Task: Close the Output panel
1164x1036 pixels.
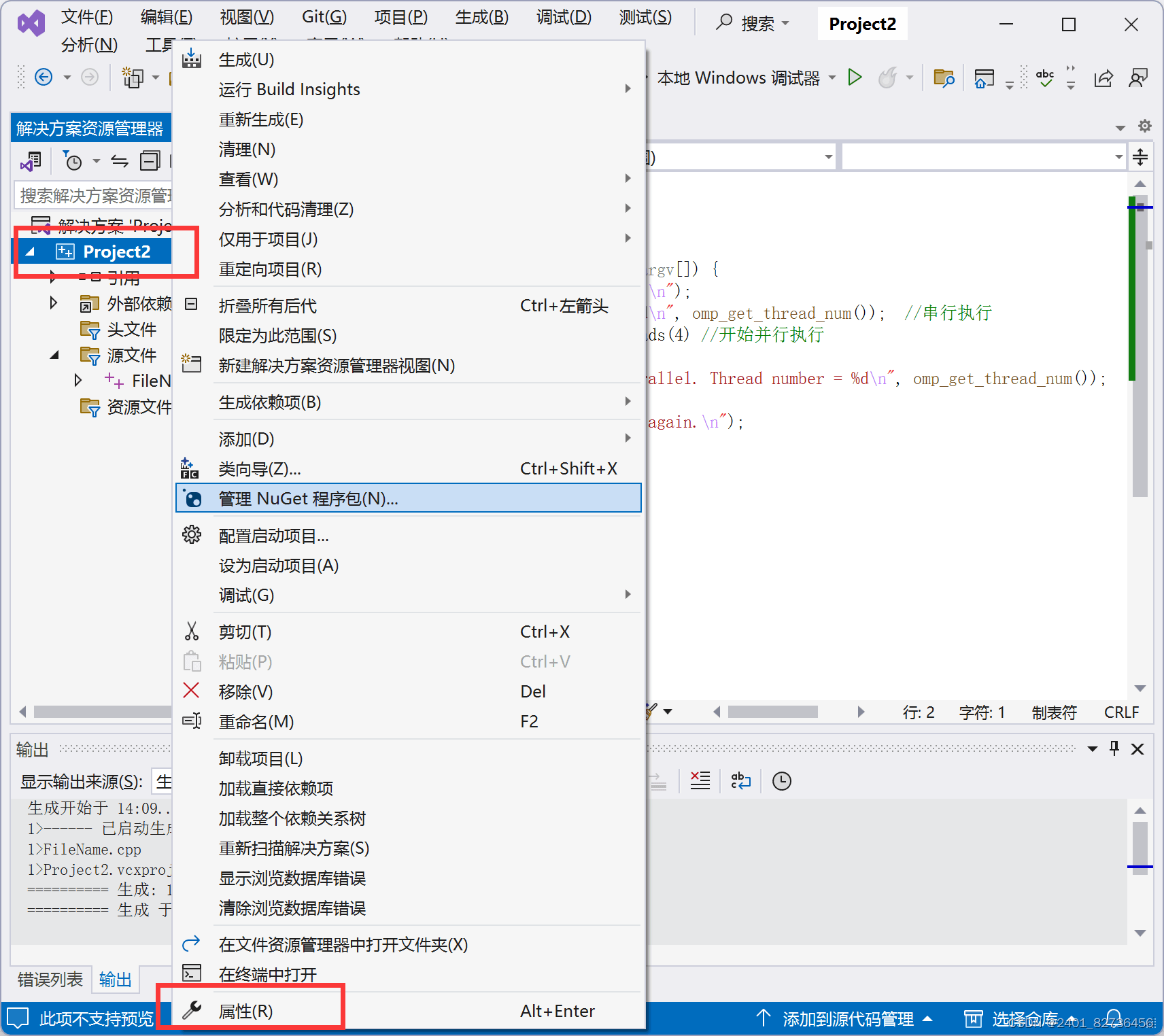Action: pyautogui.click(x=1137, y=748)
